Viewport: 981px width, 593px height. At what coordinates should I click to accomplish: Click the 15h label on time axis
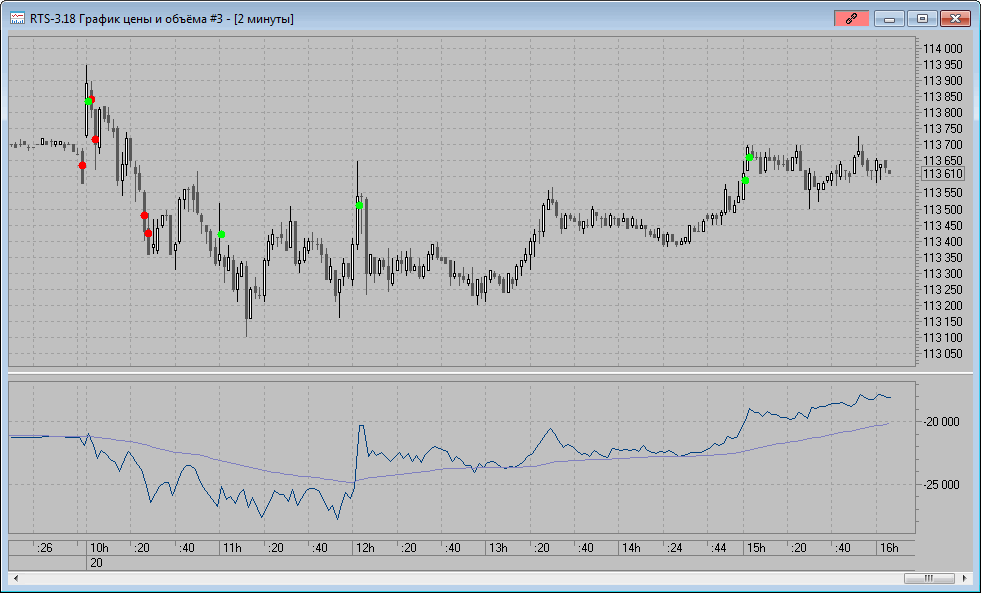coord(756,548)
